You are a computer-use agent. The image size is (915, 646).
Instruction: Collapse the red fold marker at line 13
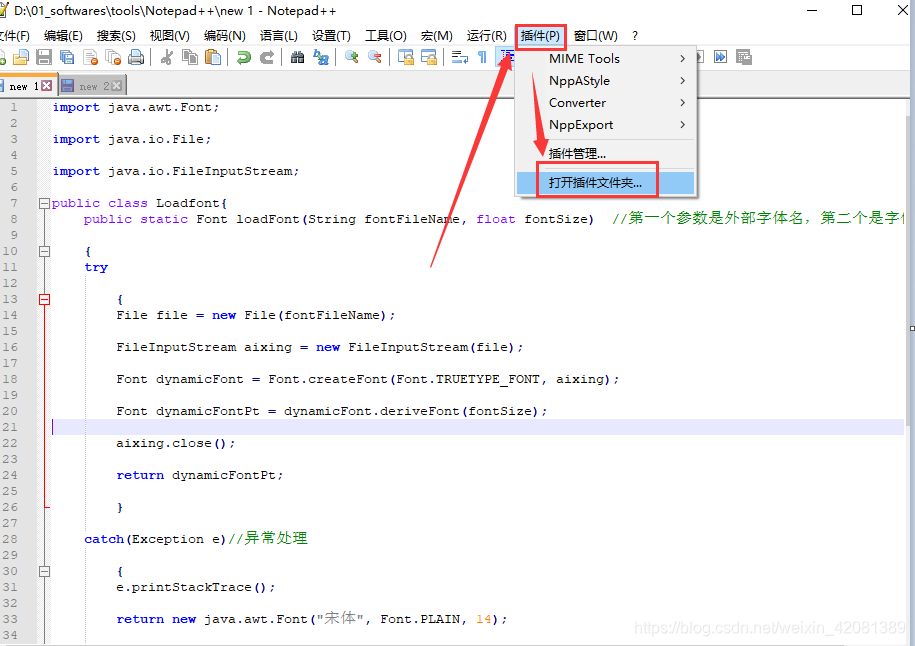click(44, 299)
